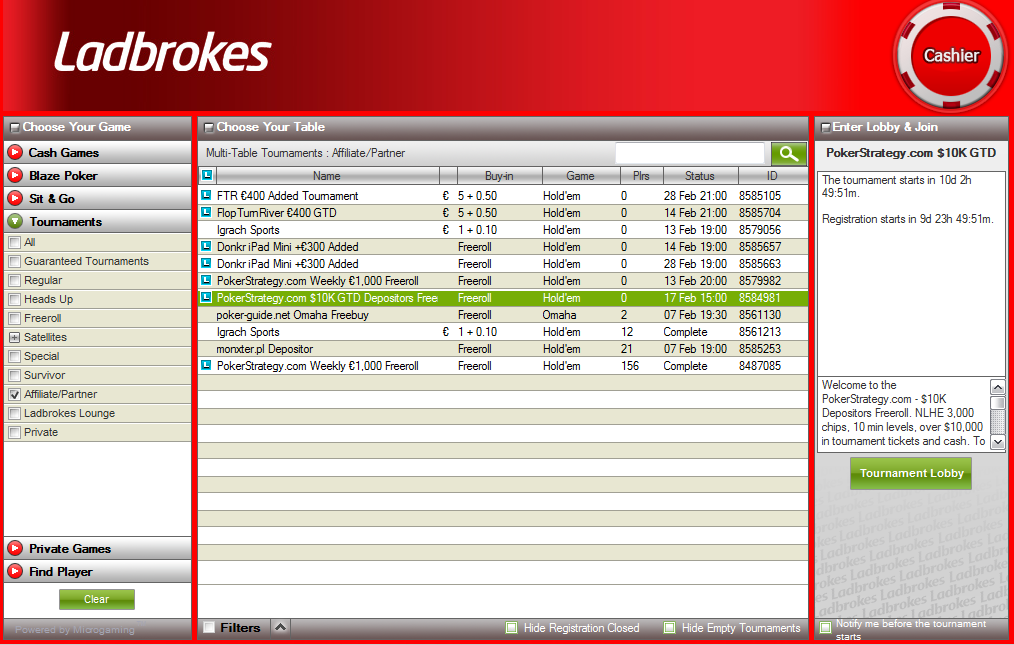Click the blue icon in the table header
The height and width of the screenshot is (645, 1014).
click(x=207, y=175)
